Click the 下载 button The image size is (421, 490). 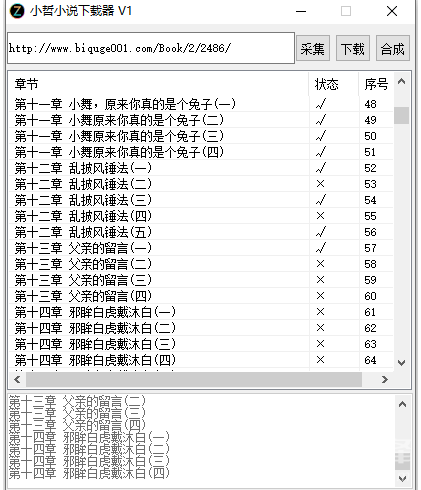[353, 49]
